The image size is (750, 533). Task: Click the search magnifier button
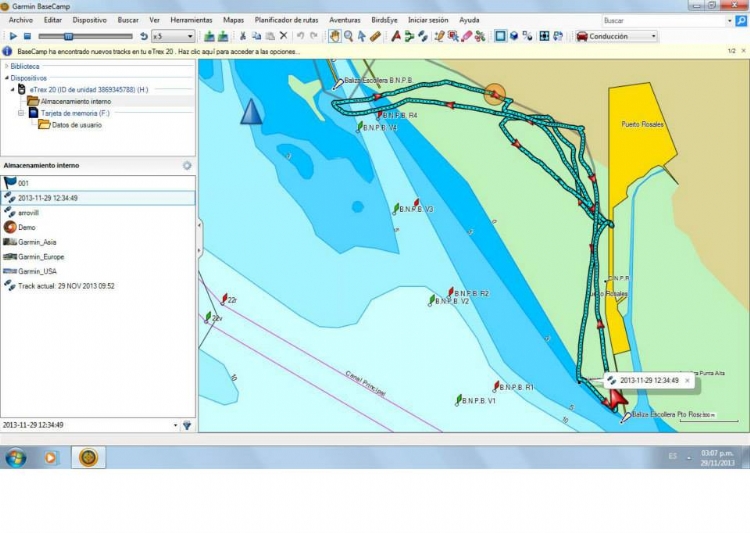pos(741,21)
